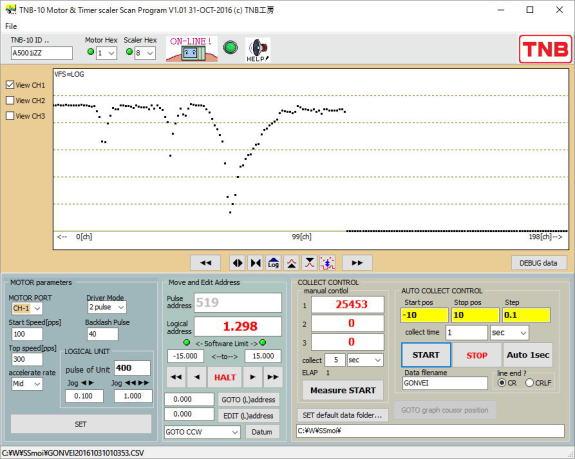Click the DEBUG data button

tap(538, 263)
